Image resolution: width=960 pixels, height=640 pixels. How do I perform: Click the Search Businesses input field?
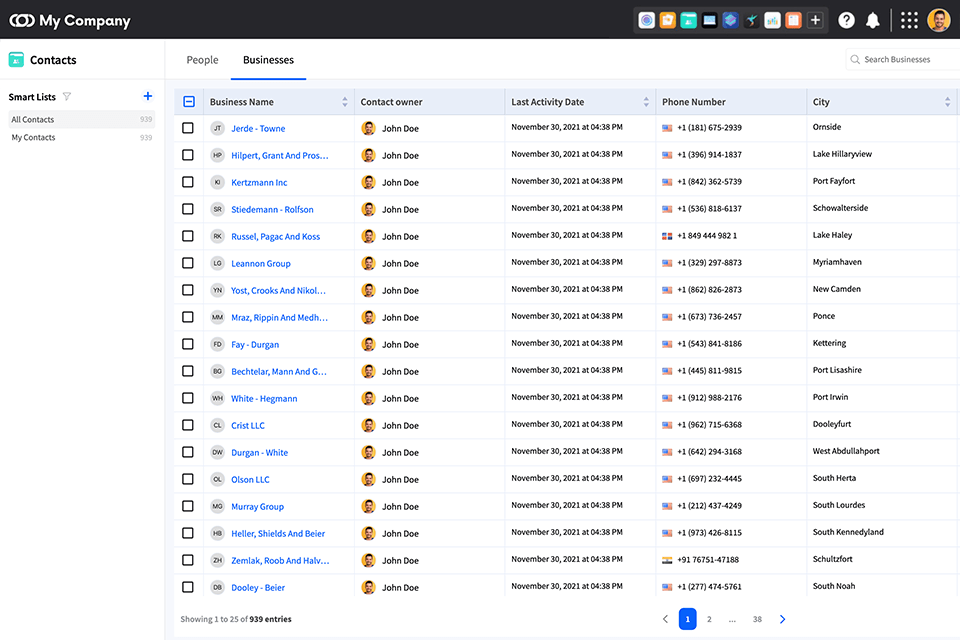click(x=902, y=59)
